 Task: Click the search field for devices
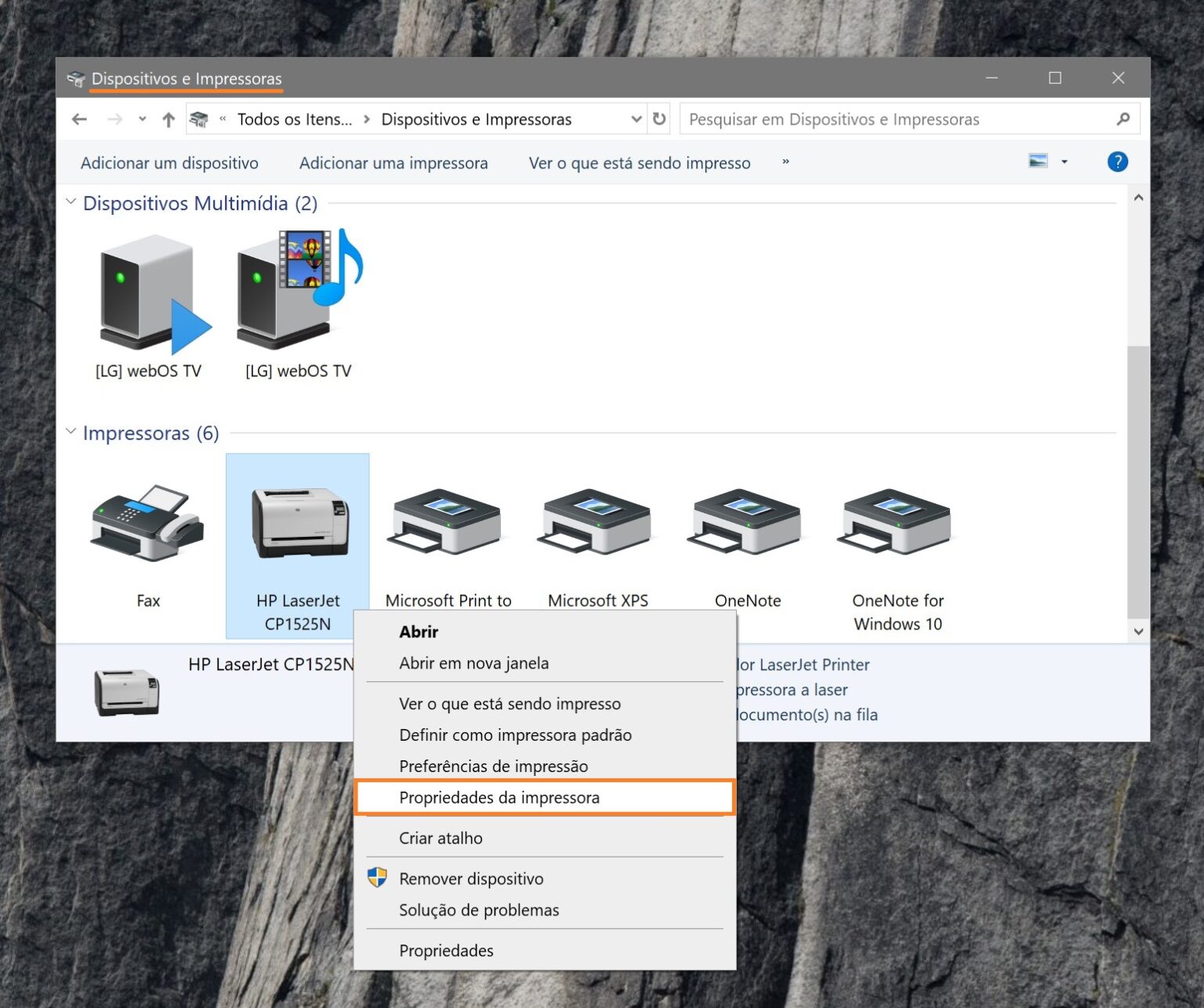(x=862, y=118)
